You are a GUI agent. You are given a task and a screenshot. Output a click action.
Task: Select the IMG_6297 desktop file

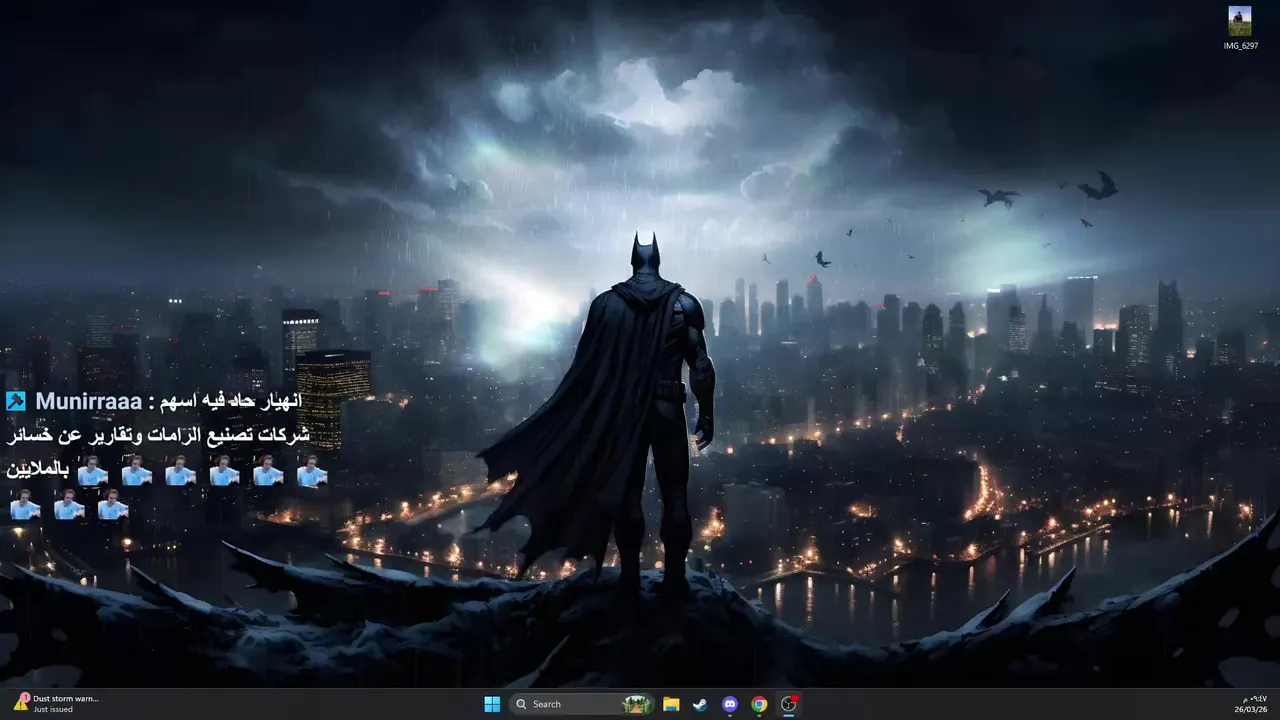click(x=1240, y=28)
